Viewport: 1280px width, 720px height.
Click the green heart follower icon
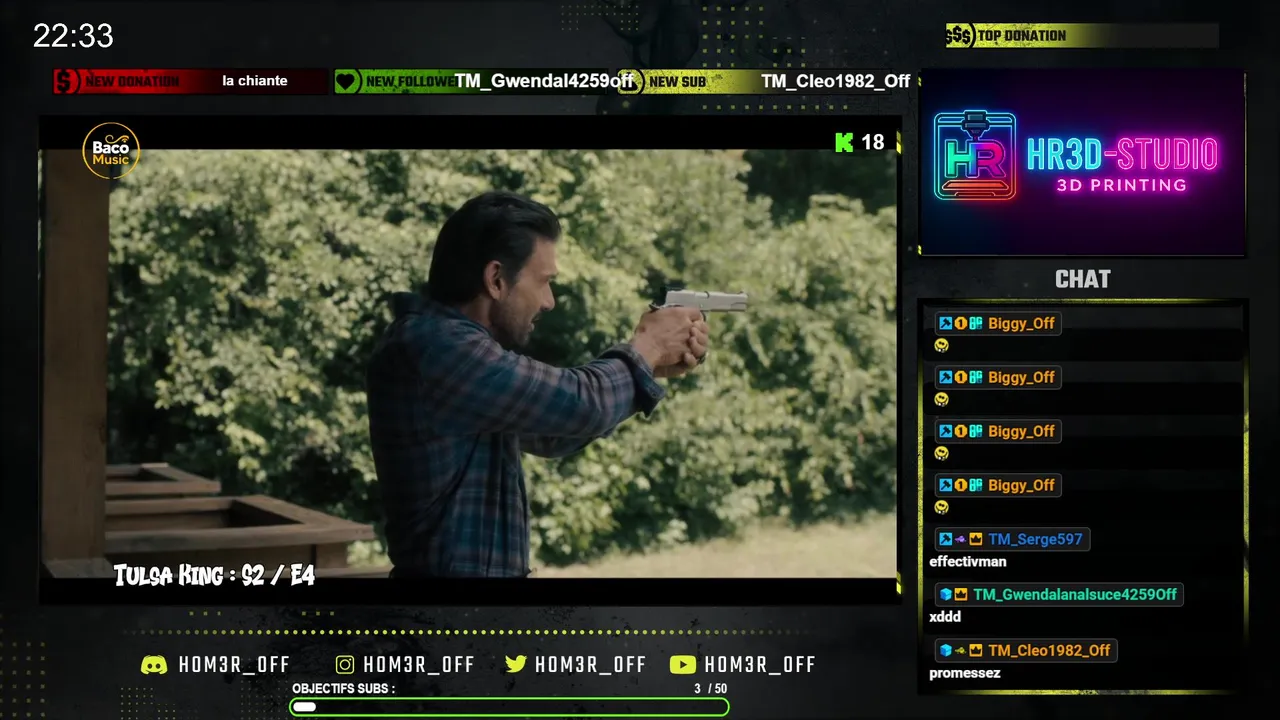point(347,81)
